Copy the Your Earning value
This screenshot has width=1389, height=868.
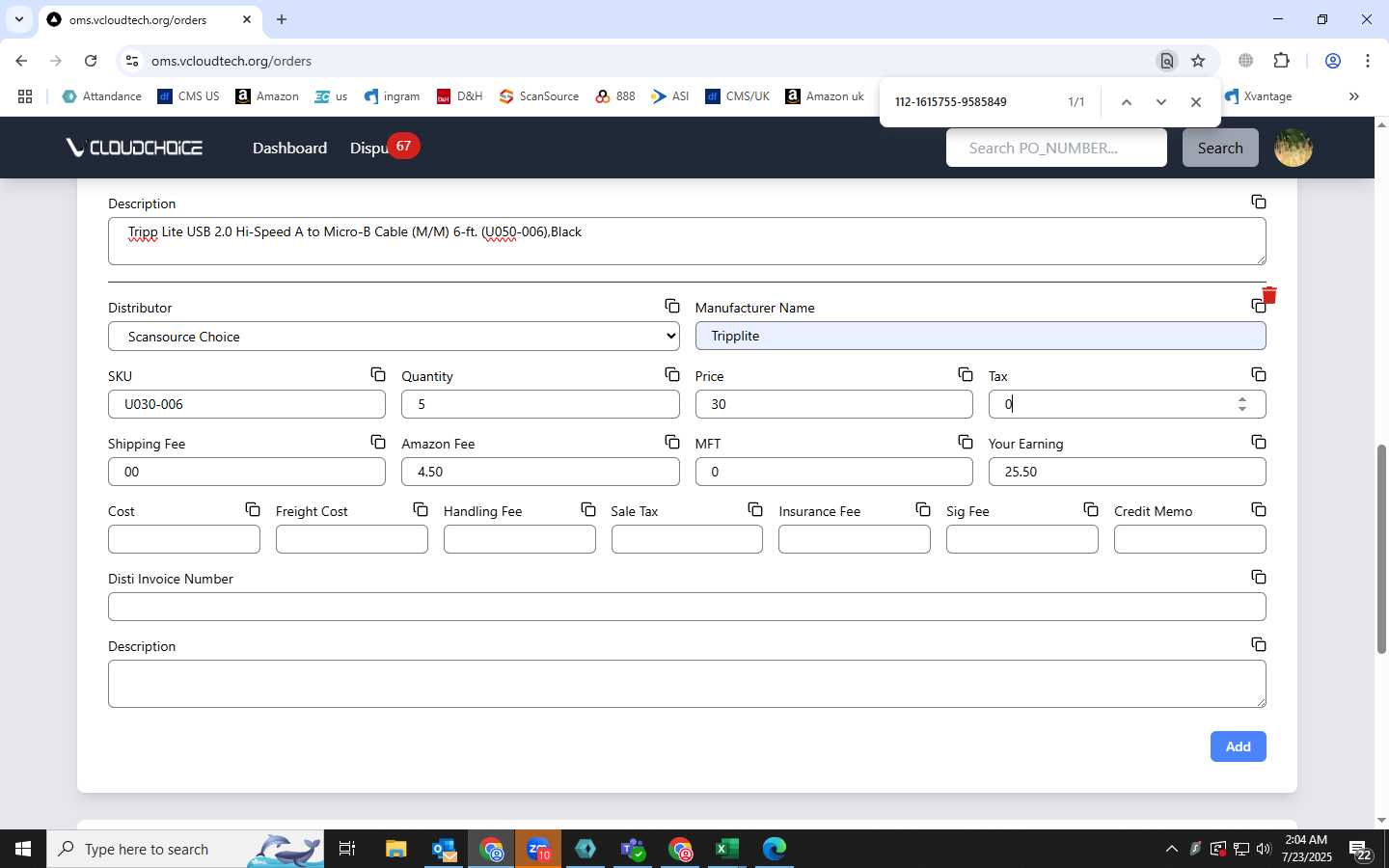[1259, 442]
